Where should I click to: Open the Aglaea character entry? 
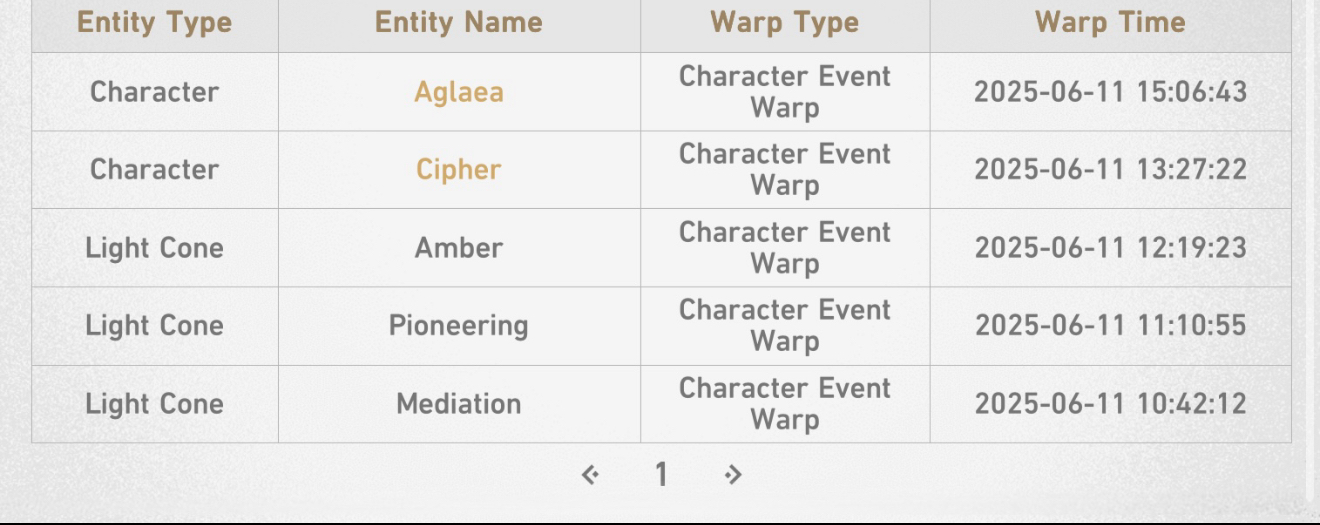(459, 92)
